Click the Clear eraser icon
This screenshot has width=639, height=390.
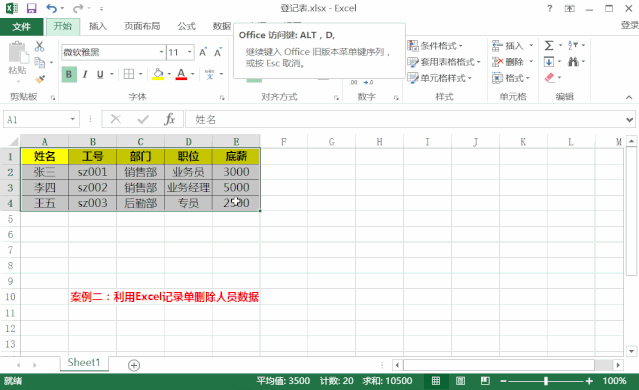550,77
